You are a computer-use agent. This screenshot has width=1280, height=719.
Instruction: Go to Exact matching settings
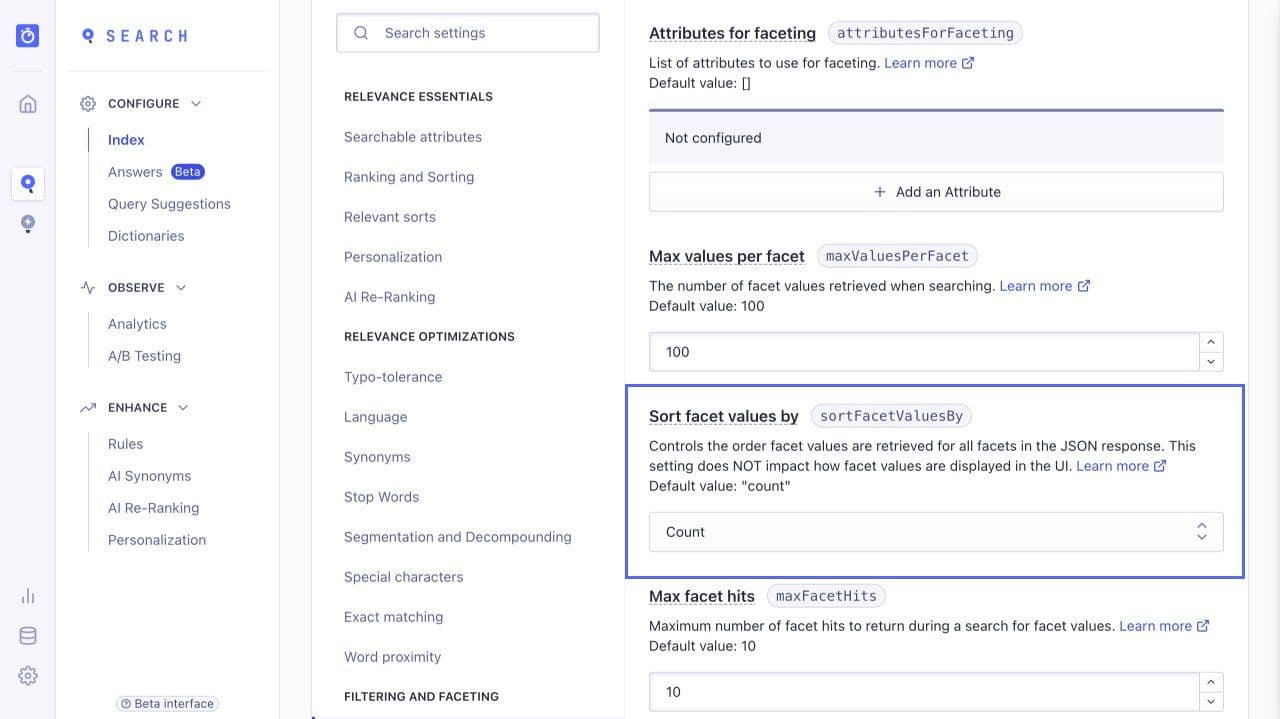point(393,617)
